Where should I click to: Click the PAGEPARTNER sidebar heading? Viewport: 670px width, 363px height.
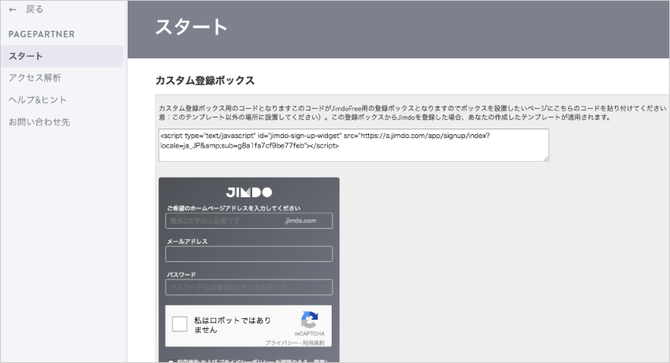(41, 34)
